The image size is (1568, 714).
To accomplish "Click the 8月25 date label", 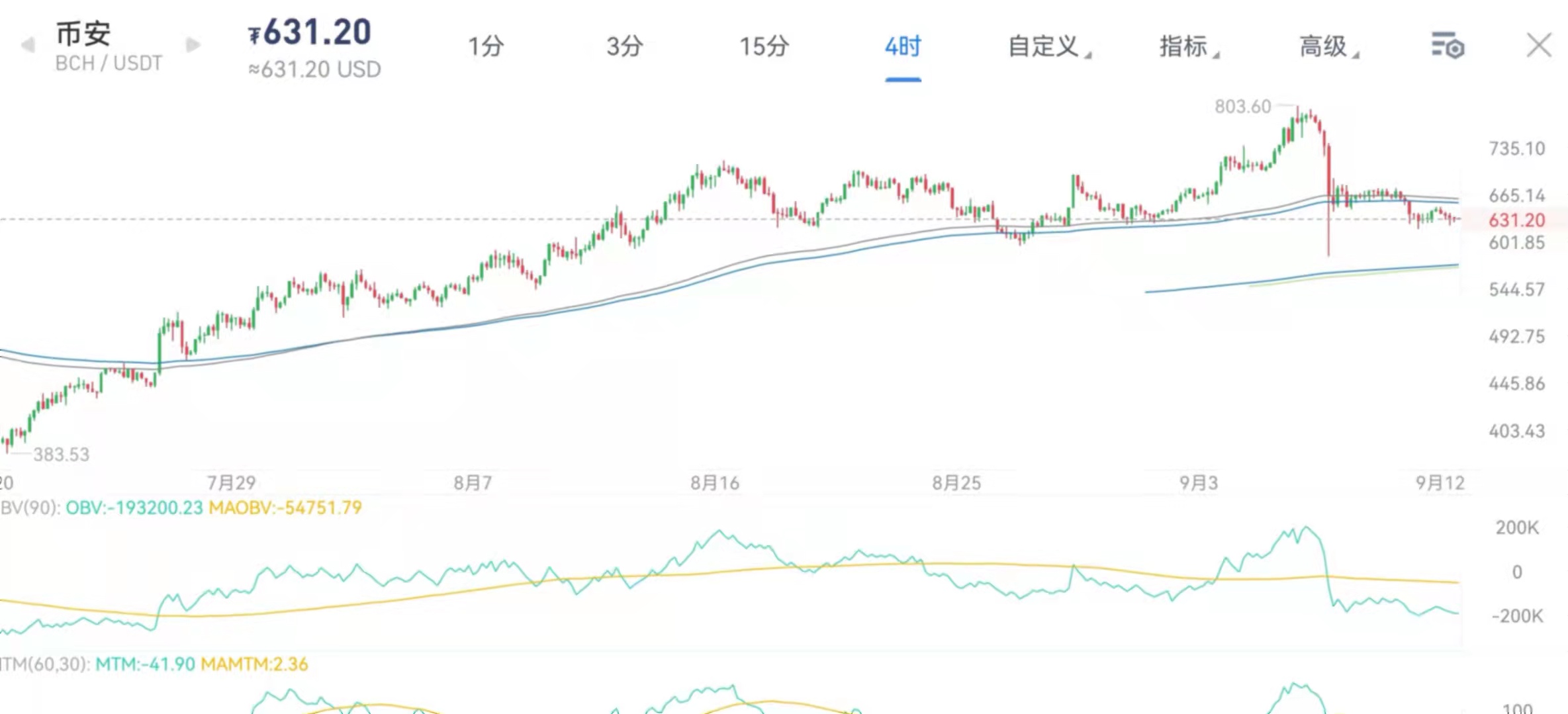I will [956, 483].
